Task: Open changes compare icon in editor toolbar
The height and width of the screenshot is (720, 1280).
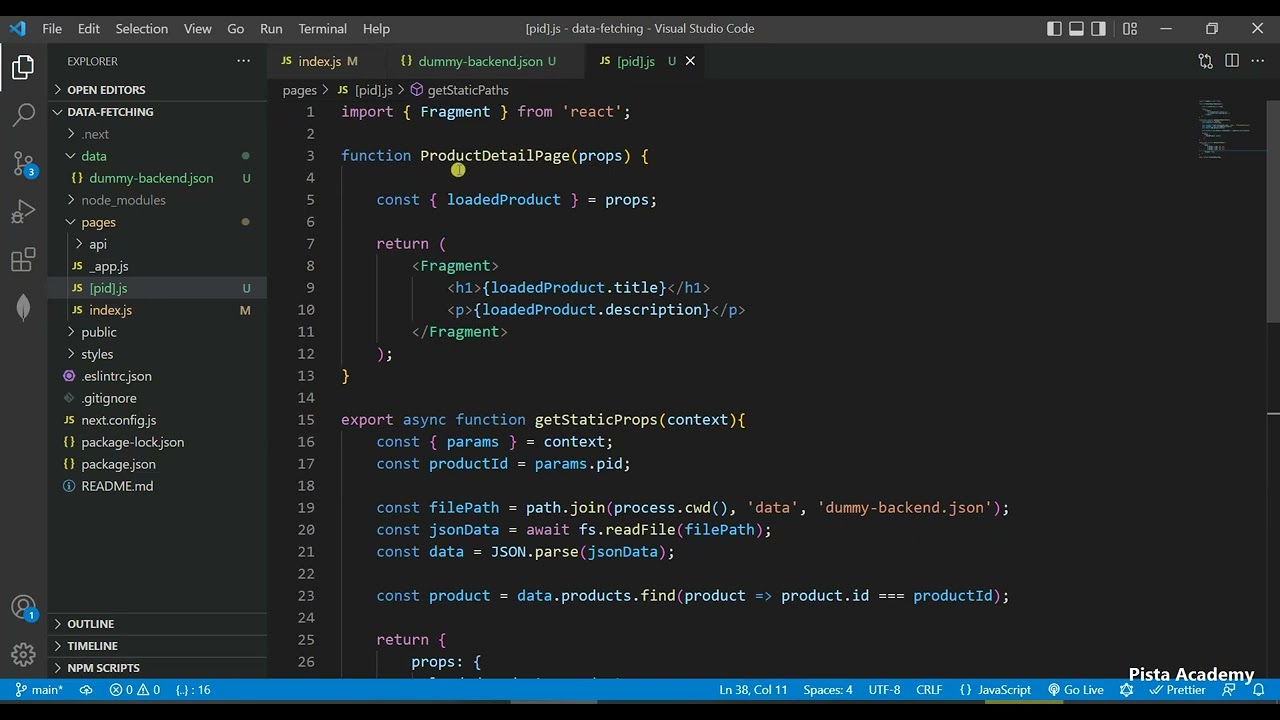Action: 1205,61
